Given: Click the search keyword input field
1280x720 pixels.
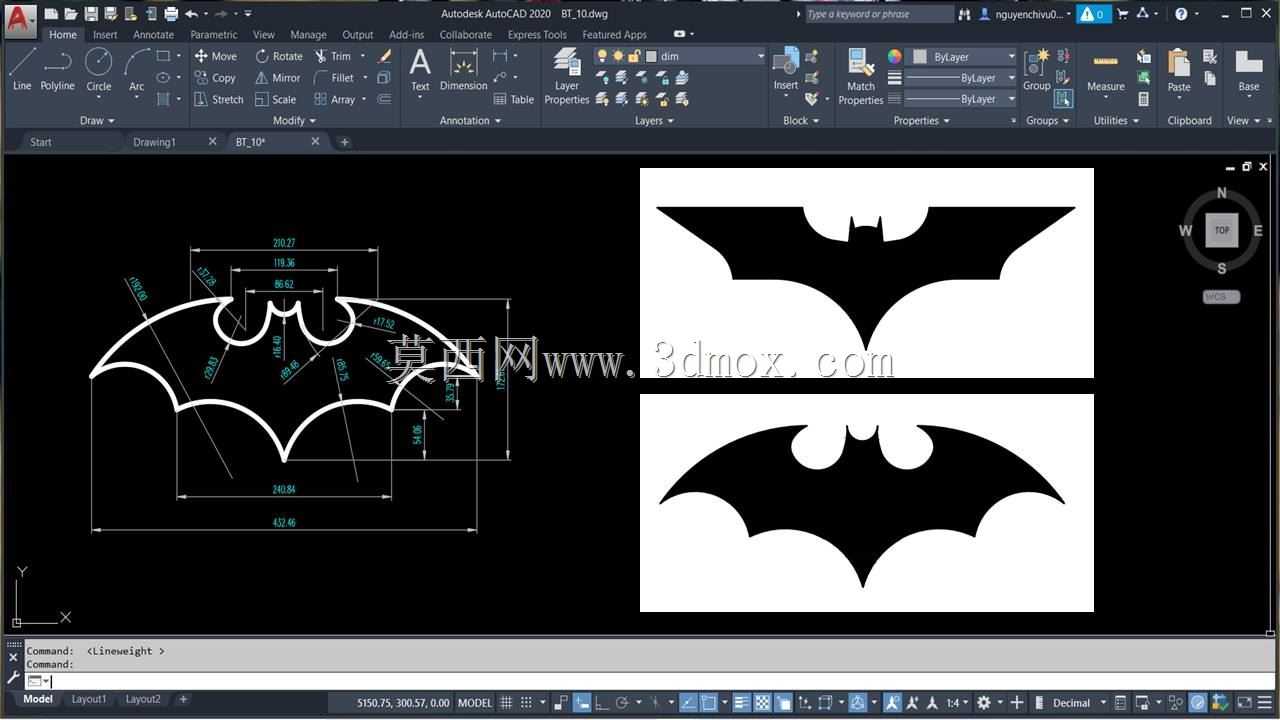Looking at the screenshot, I should point(879,14).
